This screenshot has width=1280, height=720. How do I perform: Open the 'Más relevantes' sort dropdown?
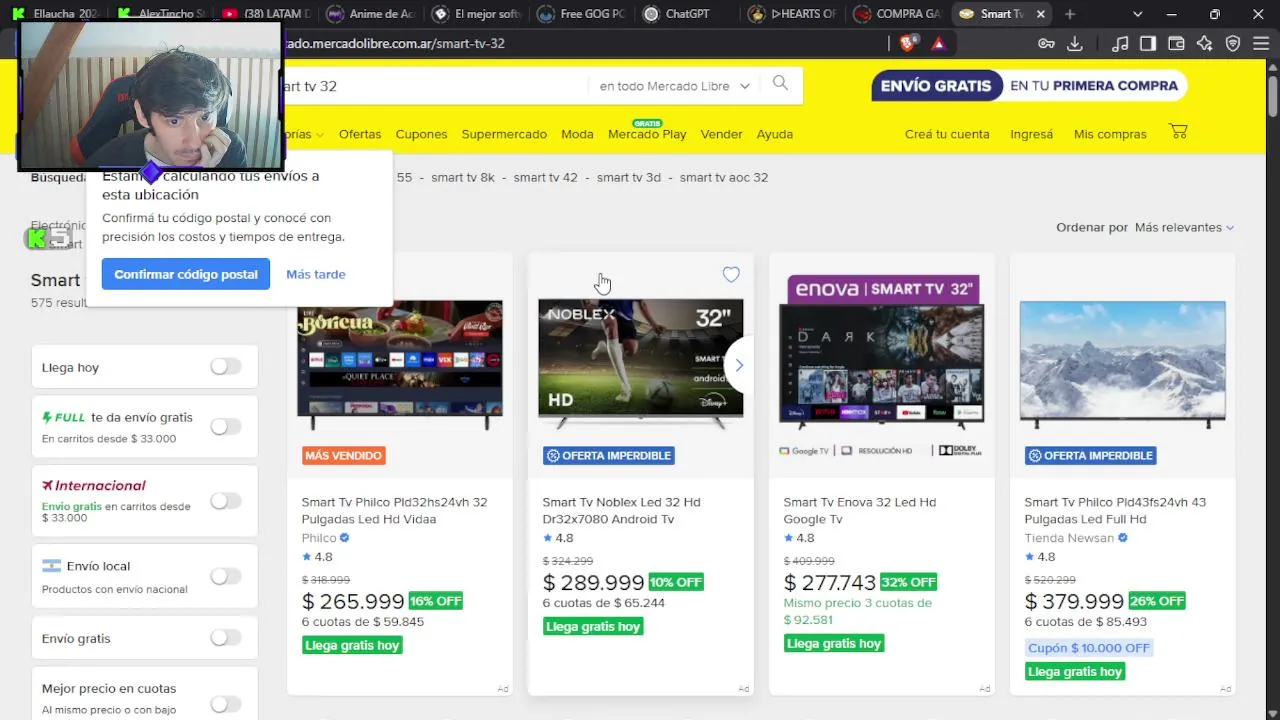(x=1184, y=227)
